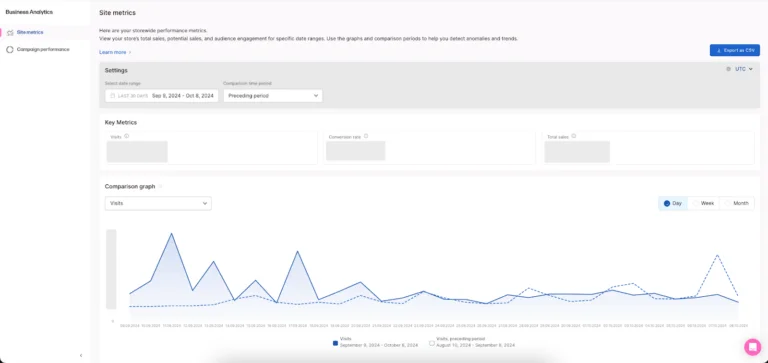
Task: Expand the Preceding period comparison dropdown
Action: (273, 96)
